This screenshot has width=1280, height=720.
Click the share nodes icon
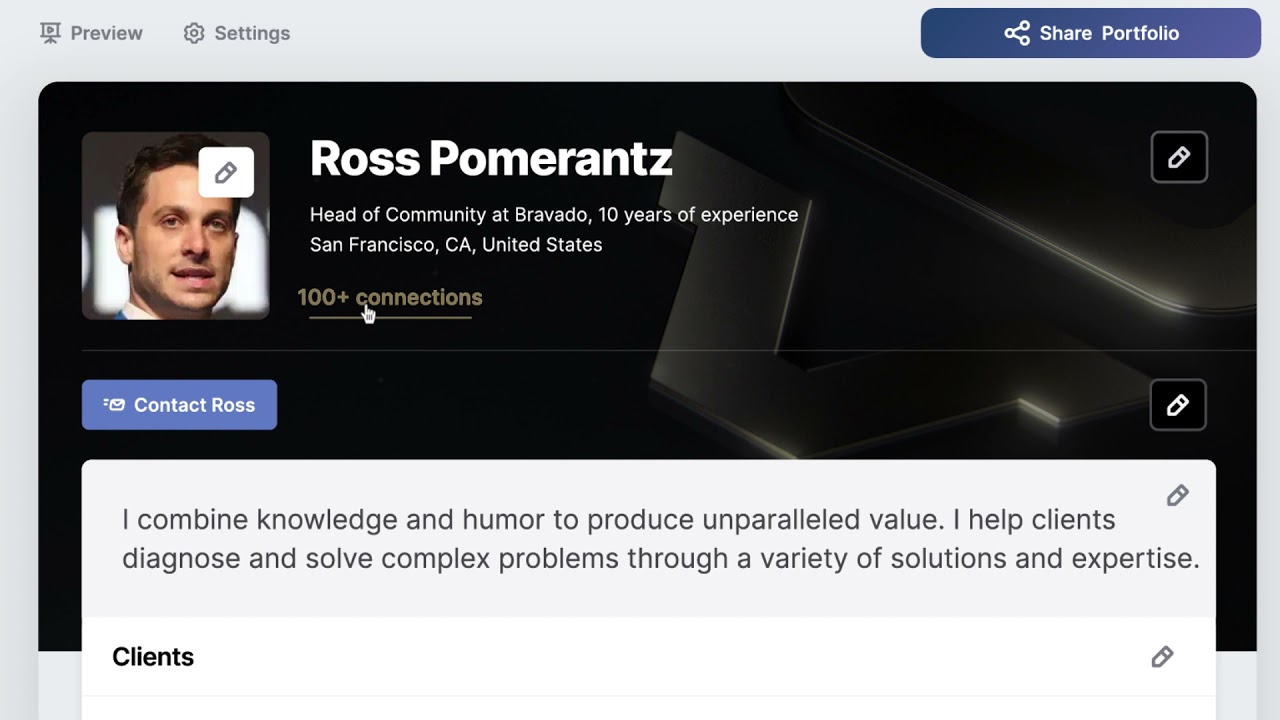[x=1017, y=33]
